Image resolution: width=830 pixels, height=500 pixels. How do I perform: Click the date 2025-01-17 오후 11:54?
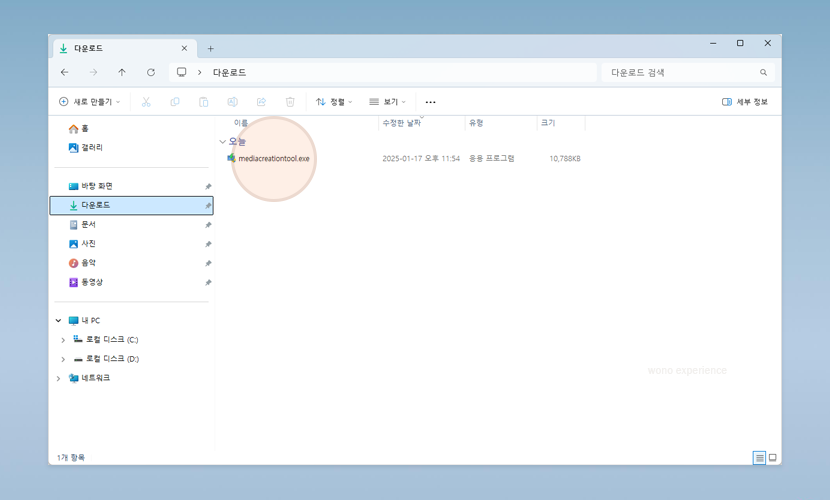(x=421, y=158)
